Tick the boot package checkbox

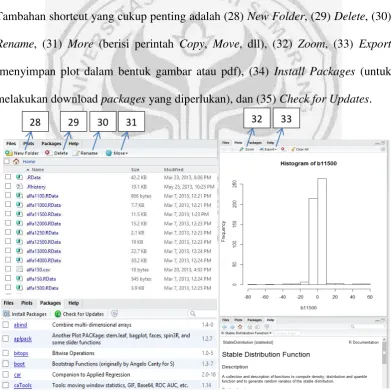tap(6, 364)
